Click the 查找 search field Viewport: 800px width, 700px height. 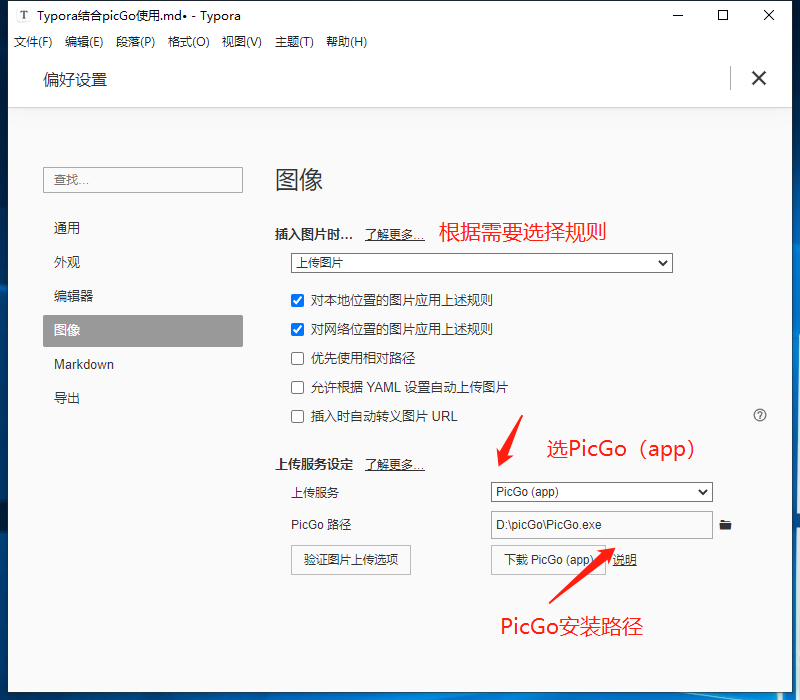(143, 180)
